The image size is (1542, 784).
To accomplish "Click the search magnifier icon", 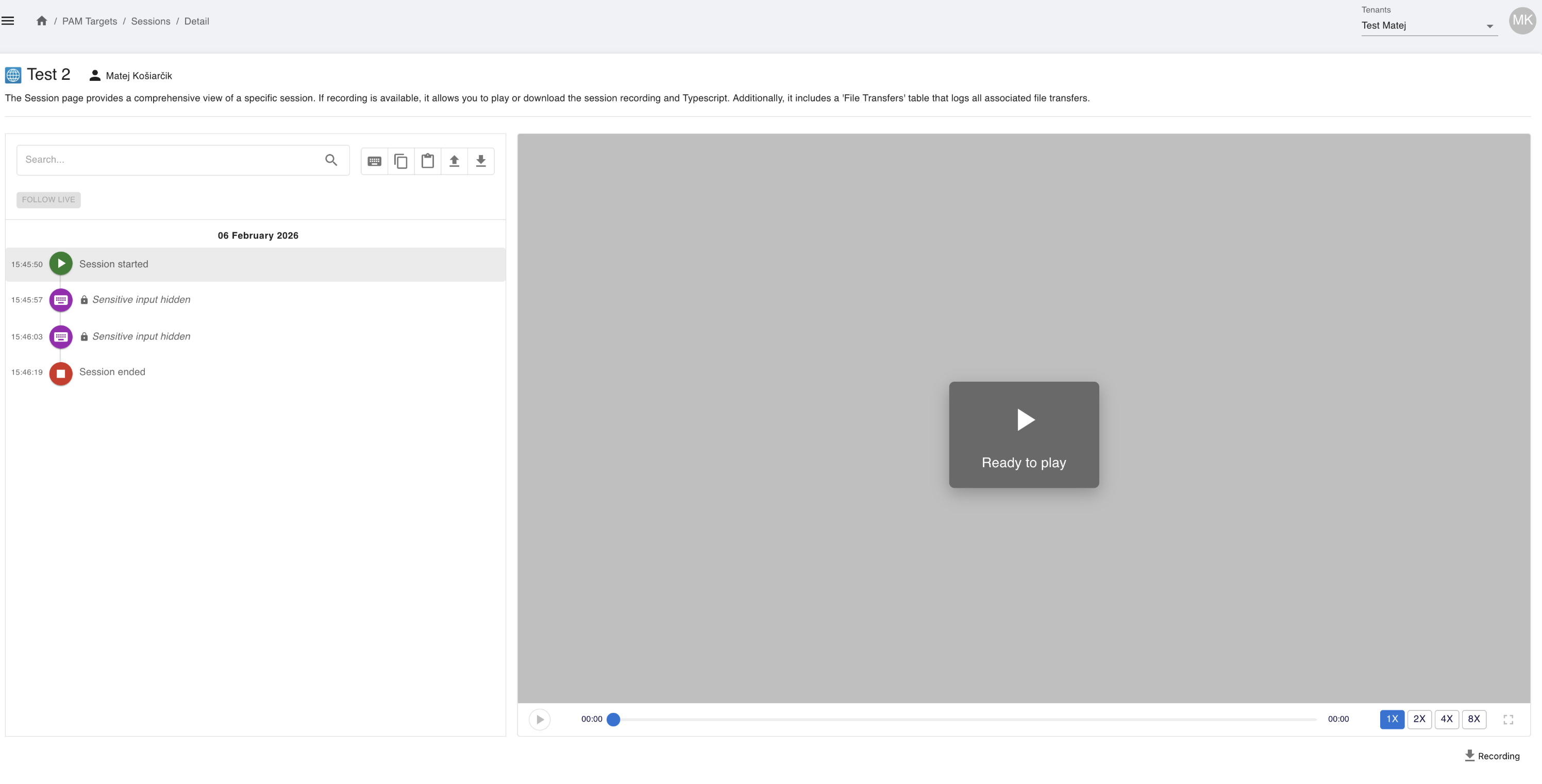I will click(331, 160).
